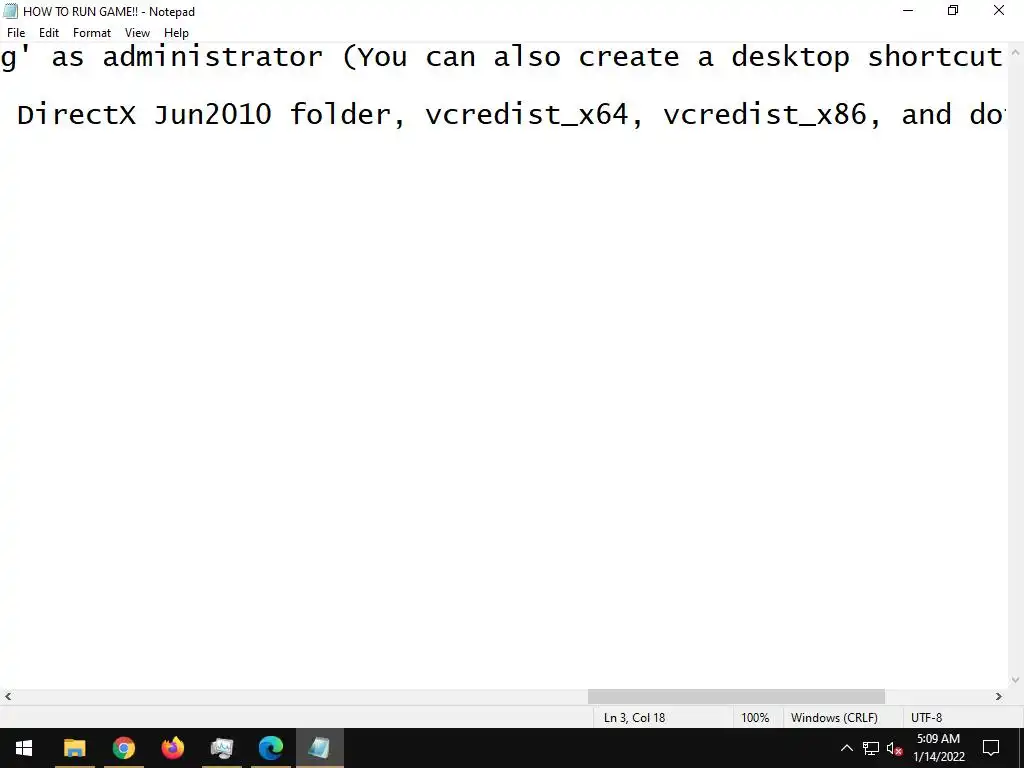Viewport: 1024px width, 768px height.
Task: Launch Microsoft Edge from the taskbar
Action: (270, 748)
